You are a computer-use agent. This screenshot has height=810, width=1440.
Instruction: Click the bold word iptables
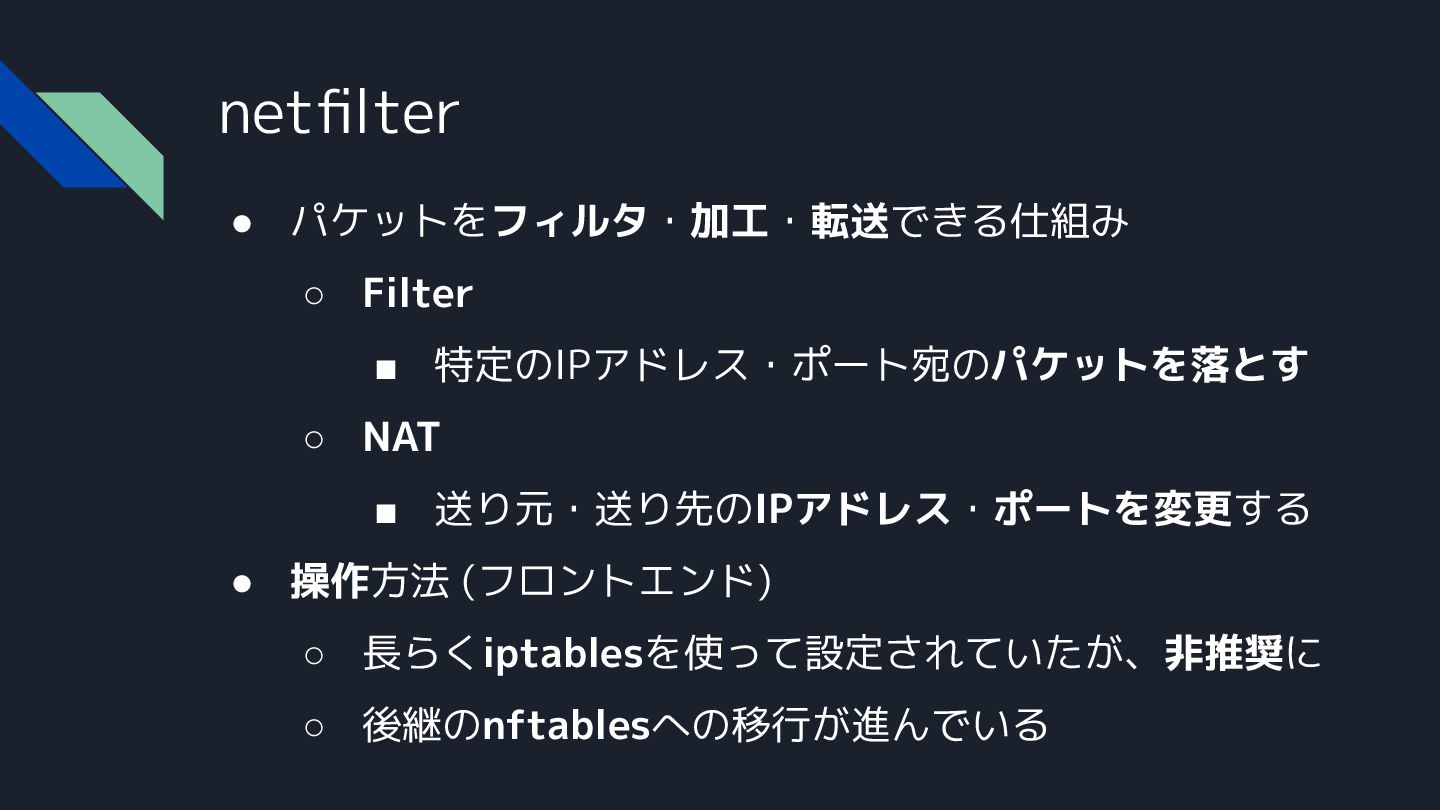(563, 654)
